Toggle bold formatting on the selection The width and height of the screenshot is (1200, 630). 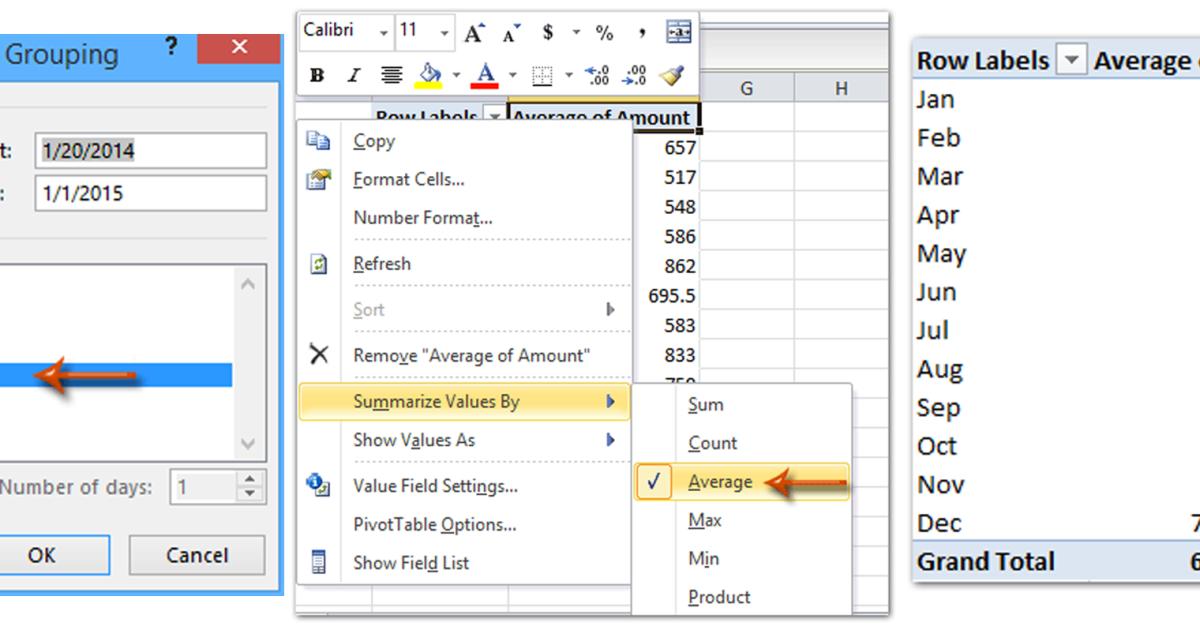315,73
